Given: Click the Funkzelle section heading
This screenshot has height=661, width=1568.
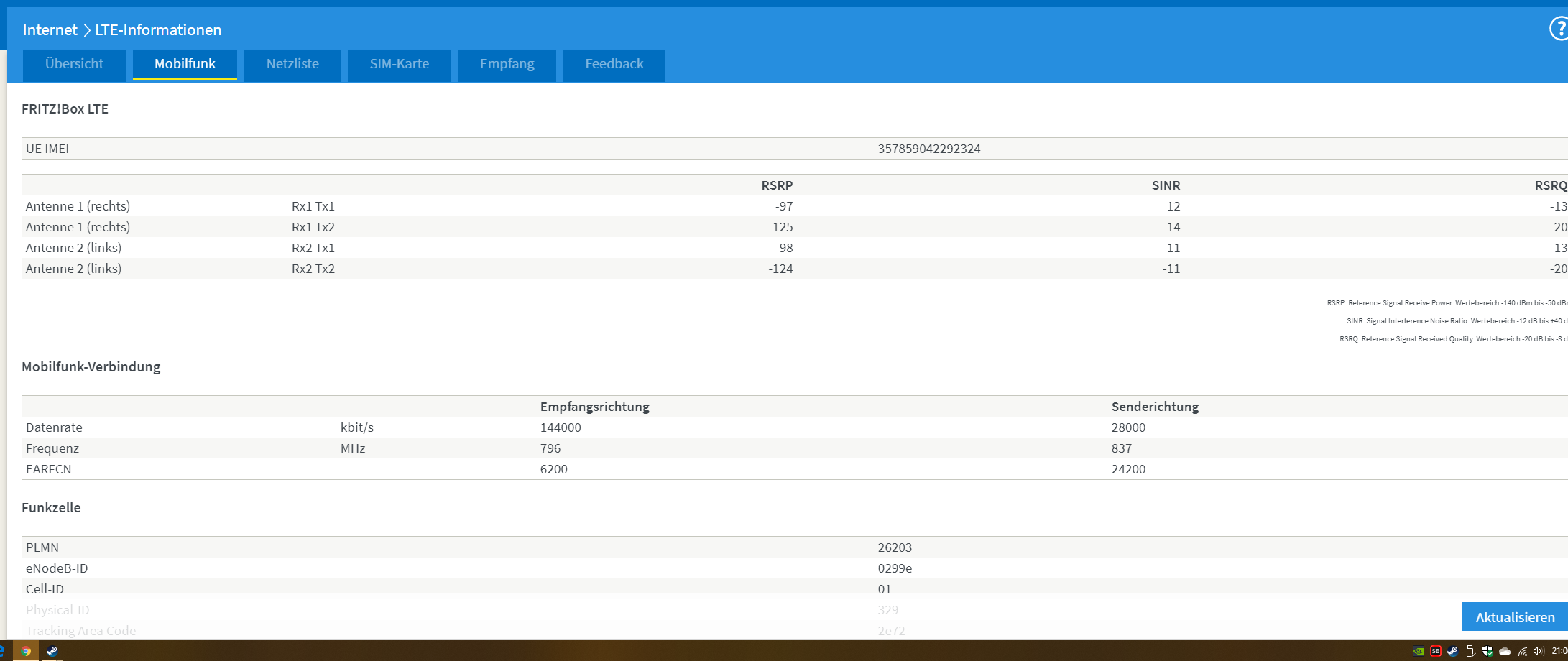Looking at the screenshot, I should click(51, 508).
